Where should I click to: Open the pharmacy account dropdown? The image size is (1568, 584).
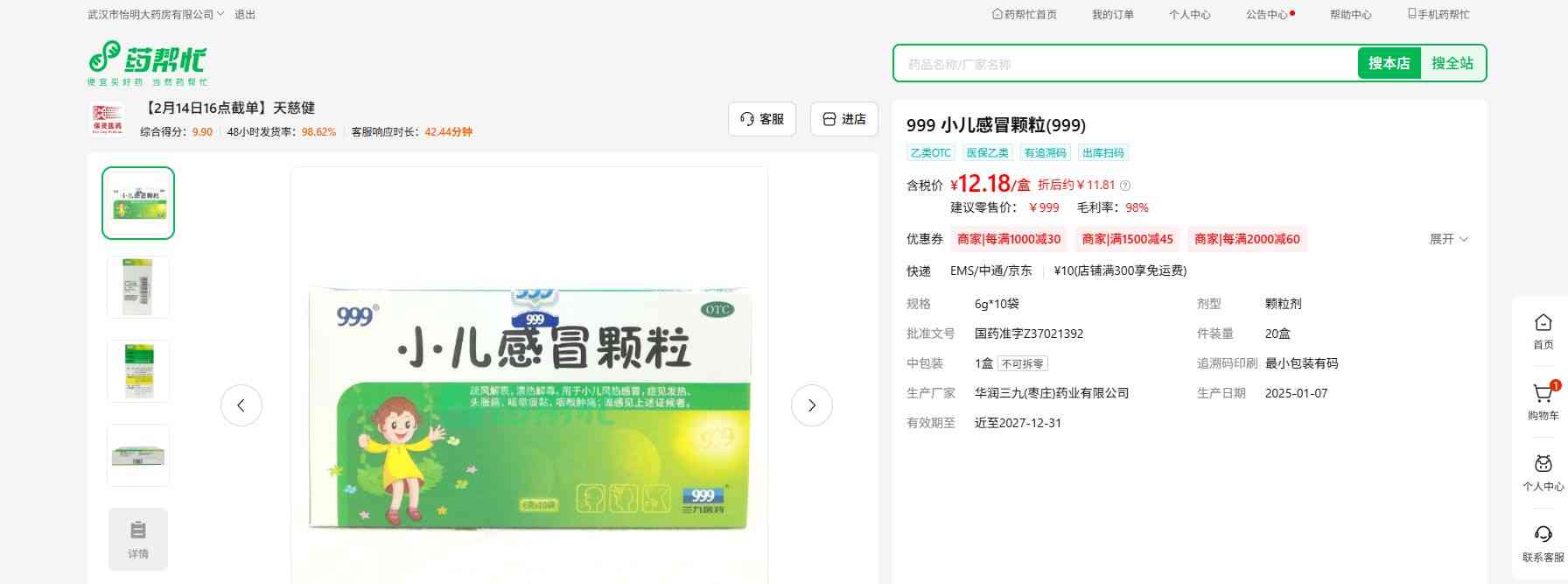[x=157, y=15]
